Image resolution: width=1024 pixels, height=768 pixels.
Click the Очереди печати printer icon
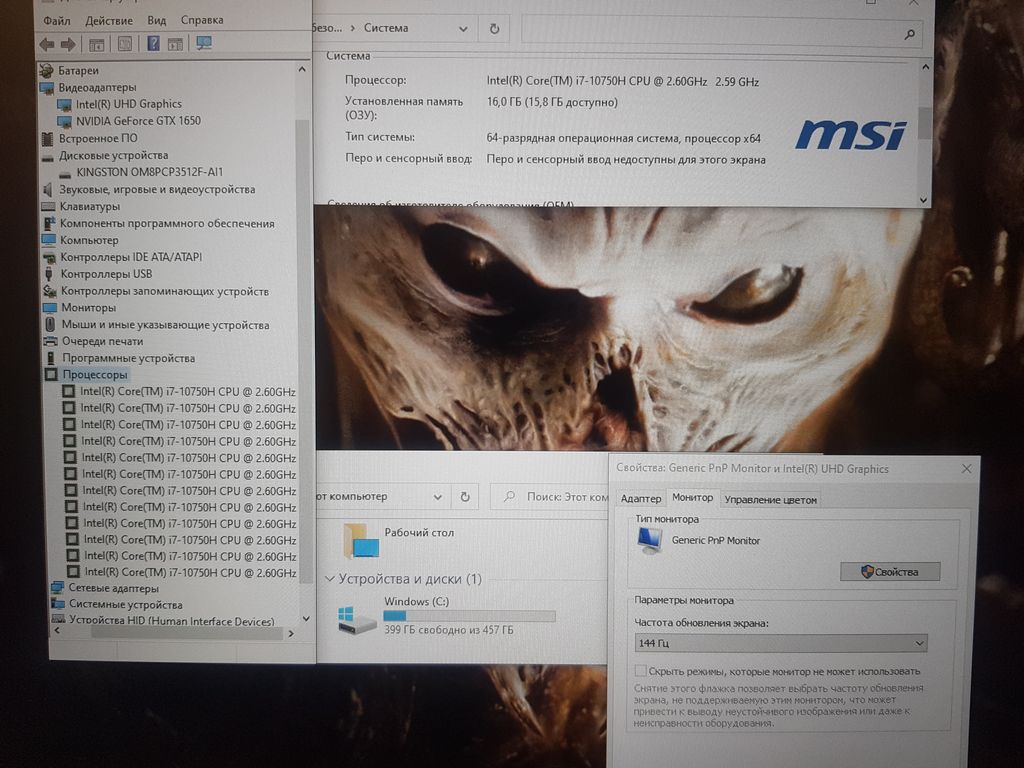(51, 341)
